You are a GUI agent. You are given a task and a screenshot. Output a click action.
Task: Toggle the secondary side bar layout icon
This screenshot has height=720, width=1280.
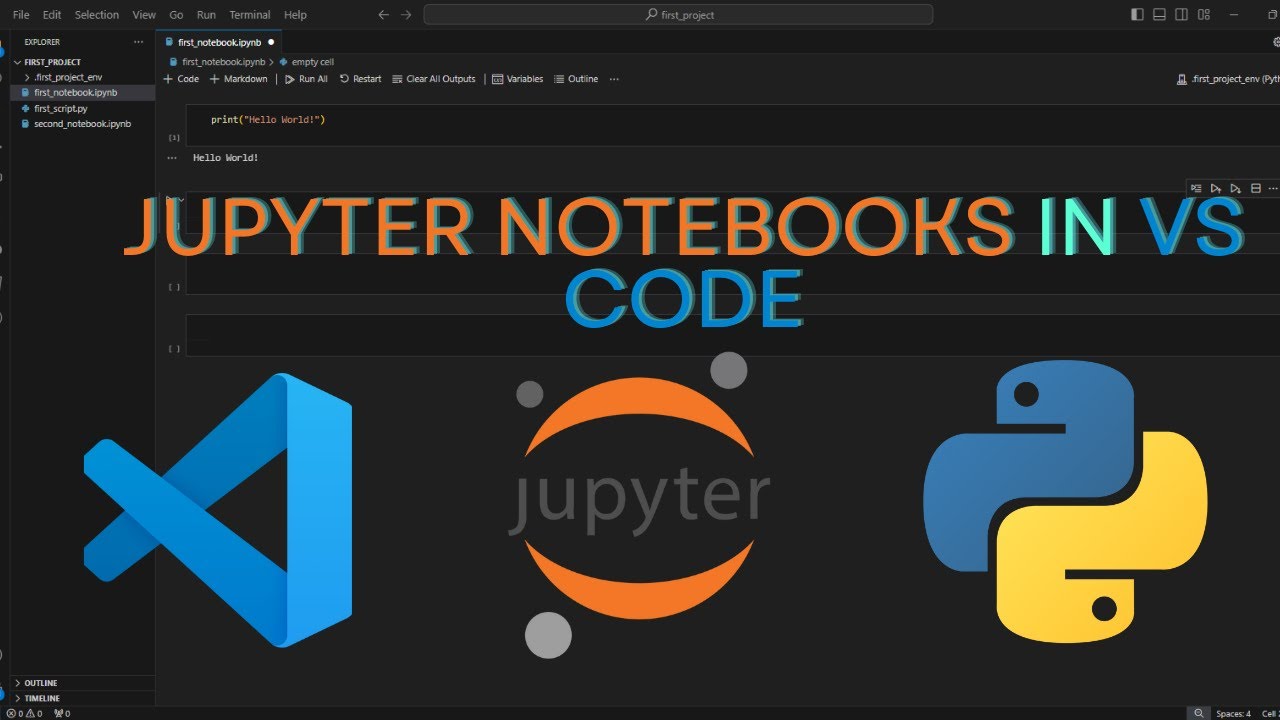(x=1181, y=15)
